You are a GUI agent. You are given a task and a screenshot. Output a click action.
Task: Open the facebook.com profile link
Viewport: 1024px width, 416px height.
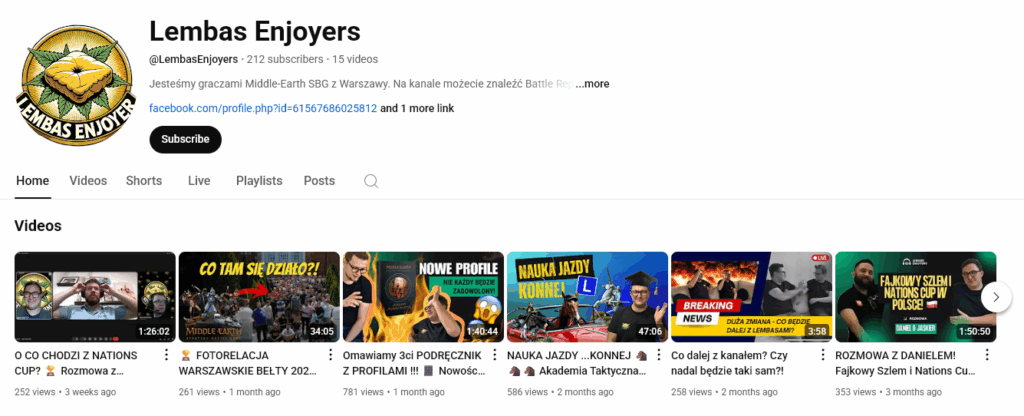(x=263, y=108)
